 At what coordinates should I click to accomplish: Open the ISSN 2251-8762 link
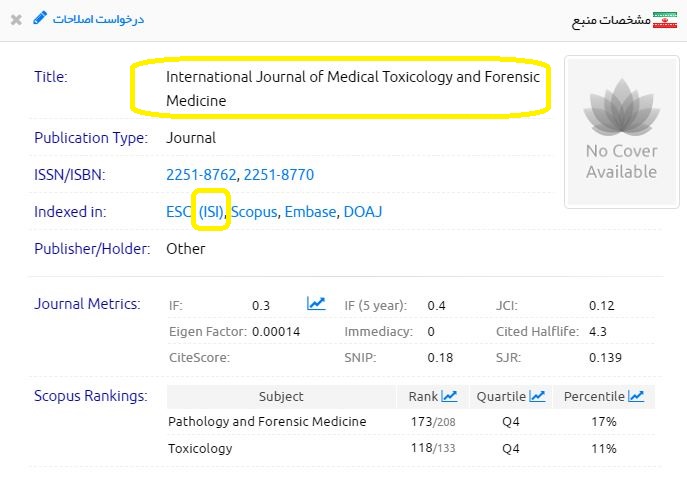202,175
